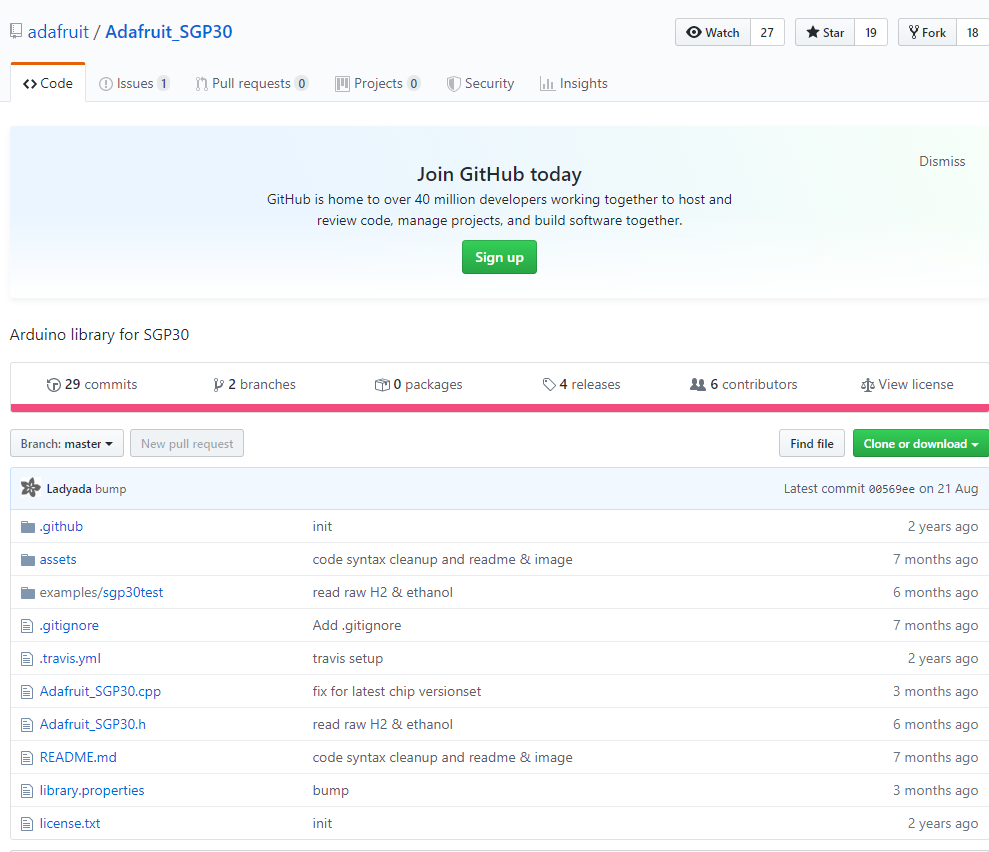Click the branches fork icon
The height and width of the screenshot is (852, 989).
[218, 385]
